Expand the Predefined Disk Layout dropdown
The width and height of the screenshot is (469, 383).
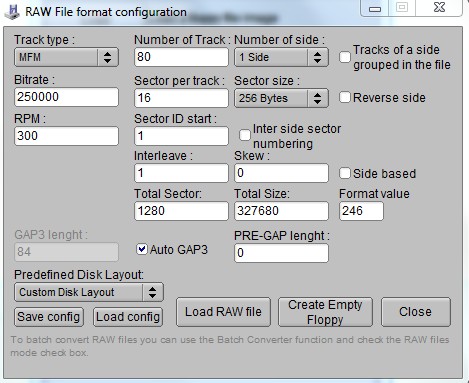pyautogui.click(x=89, y=292)
